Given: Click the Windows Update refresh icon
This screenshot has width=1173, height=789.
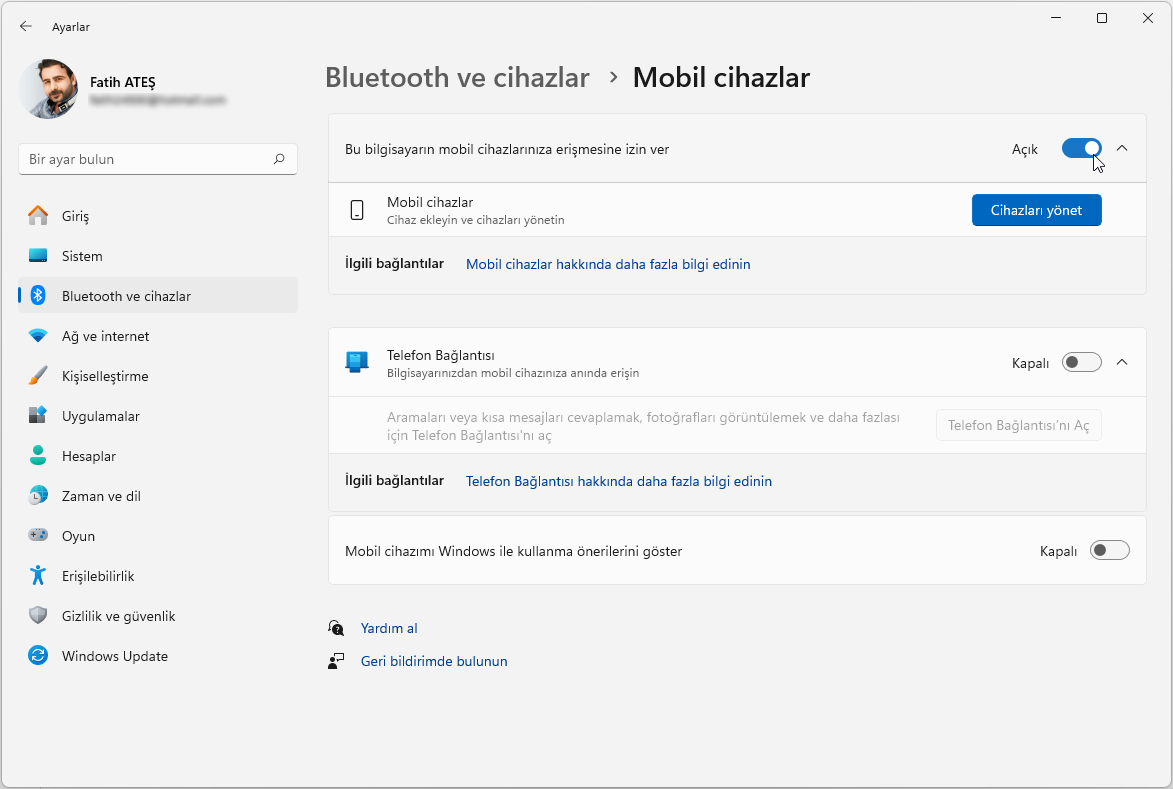Looking at the screenshot, I should [38, 656].
